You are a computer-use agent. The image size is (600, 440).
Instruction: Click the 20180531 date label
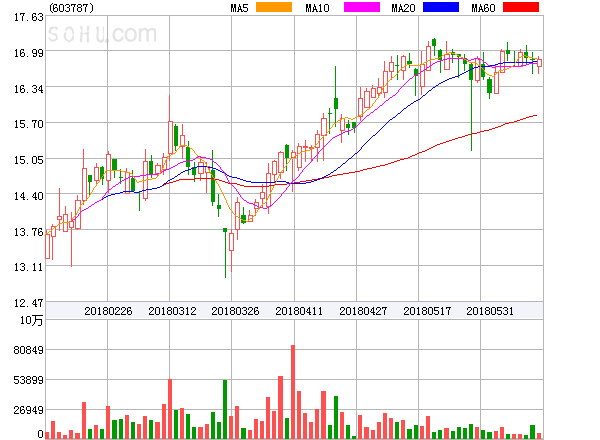490,311
